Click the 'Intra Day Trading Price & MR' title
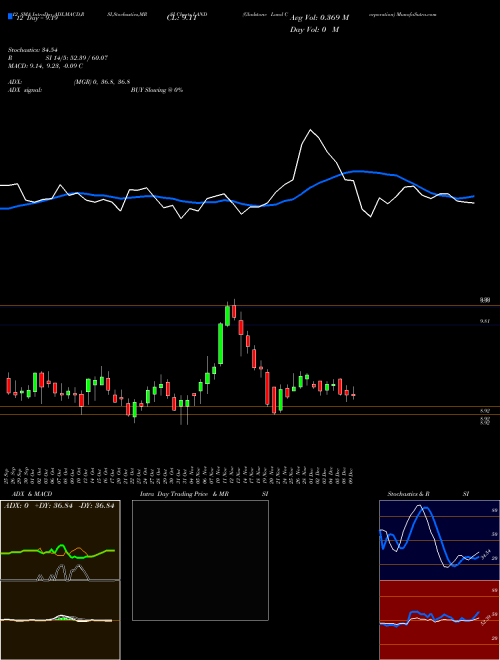This screenshot has width=500, height=660. click(185, 494)
